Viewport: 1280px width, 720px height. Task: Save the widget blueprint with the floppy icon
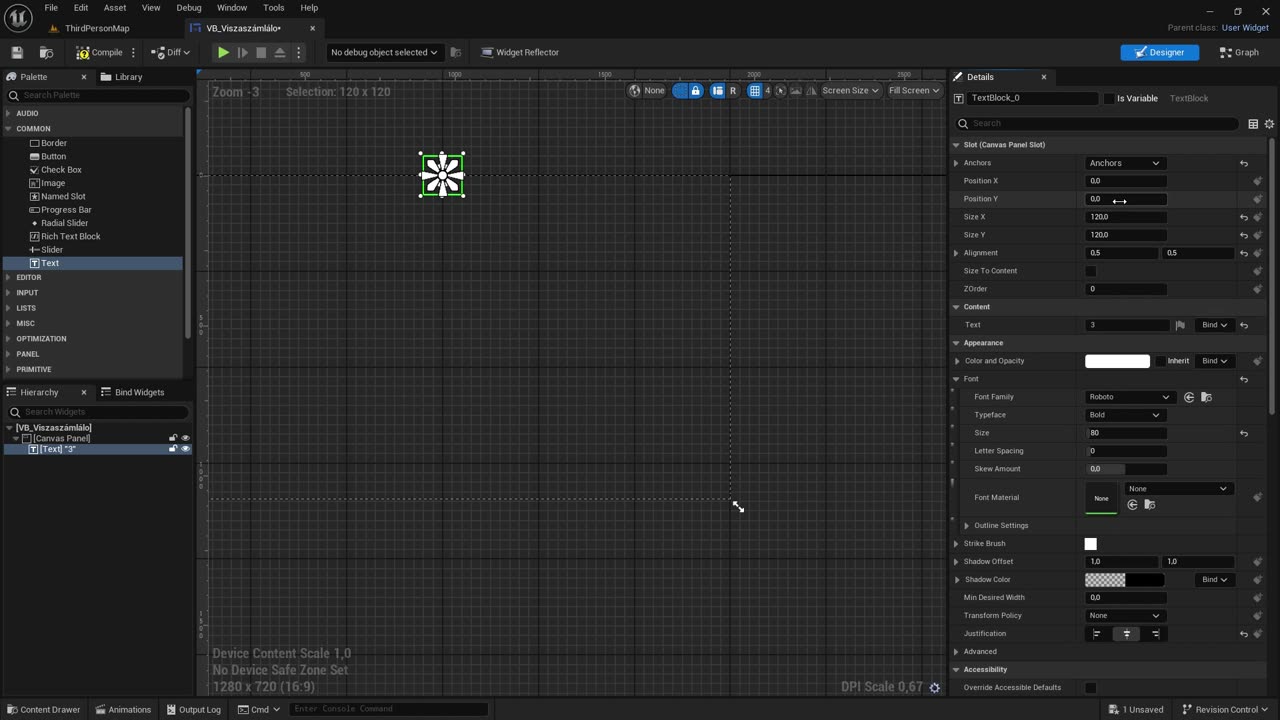pyautogui.click(x=17, y=52)
